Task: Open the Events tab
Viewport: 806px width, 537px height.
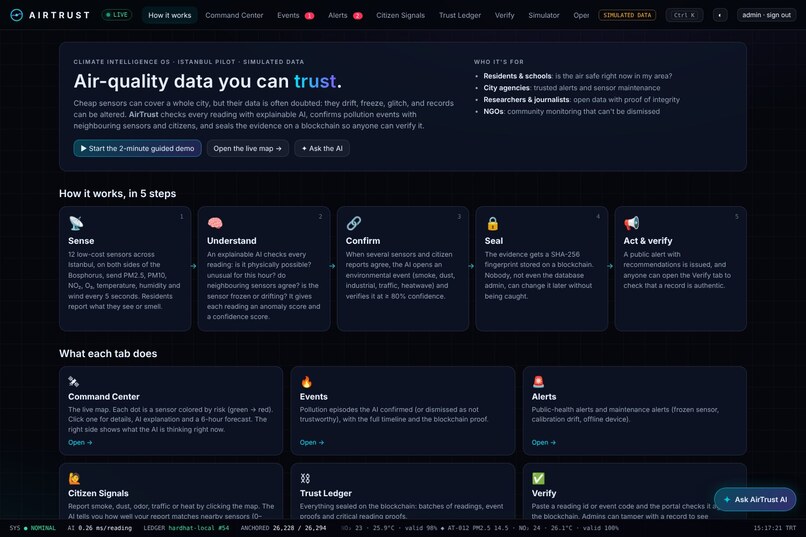Action: coord(288,15)
